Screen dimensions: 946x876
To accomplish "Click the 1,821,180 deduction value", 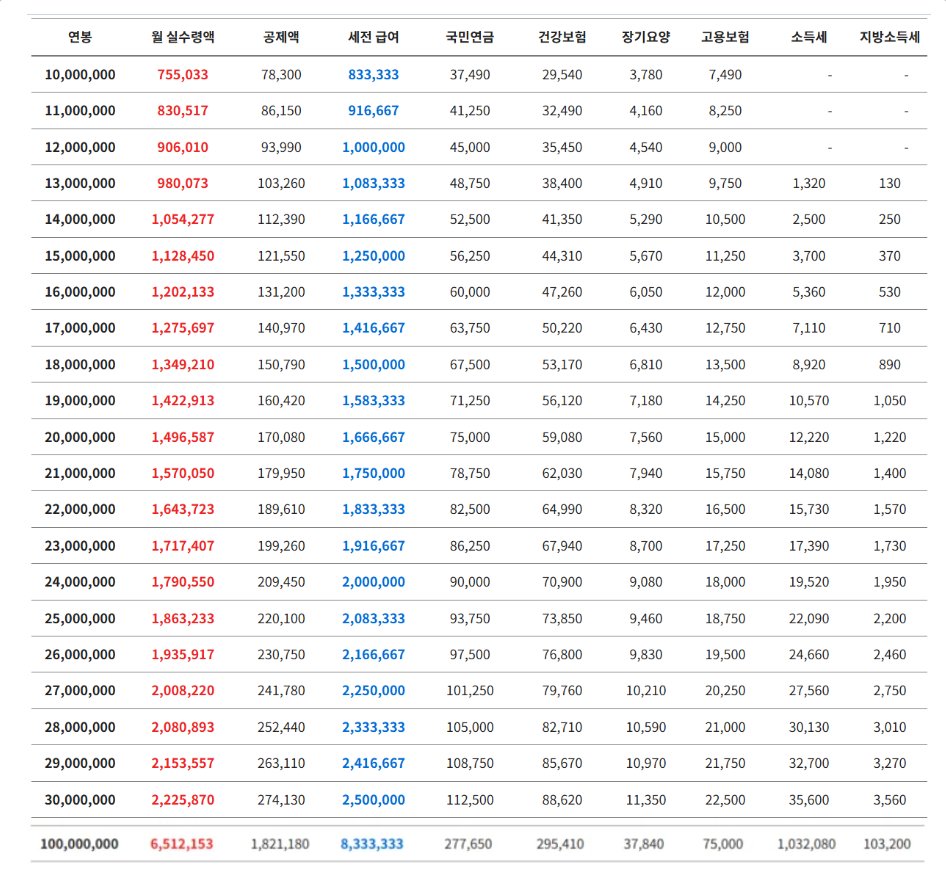I will click(280, 844).
